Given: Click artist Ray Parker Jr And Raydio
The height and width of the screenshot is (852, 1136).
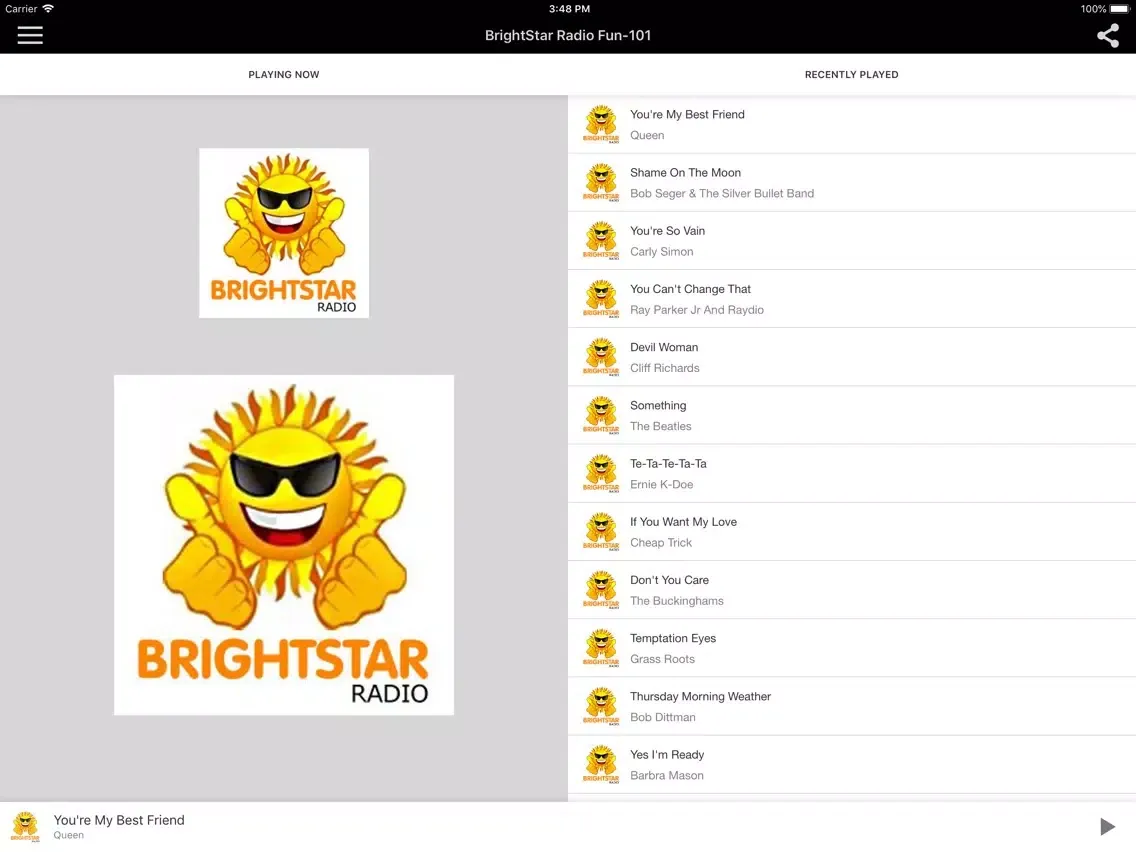Looking at the screenshot, I should (x=697, y=309).
